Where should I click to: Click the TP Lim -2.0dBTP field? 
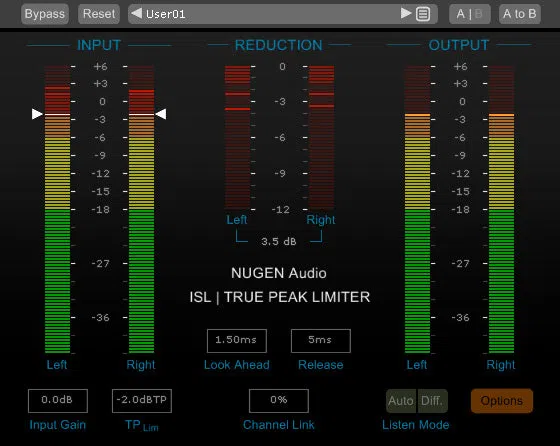click(x=142, y=401)
